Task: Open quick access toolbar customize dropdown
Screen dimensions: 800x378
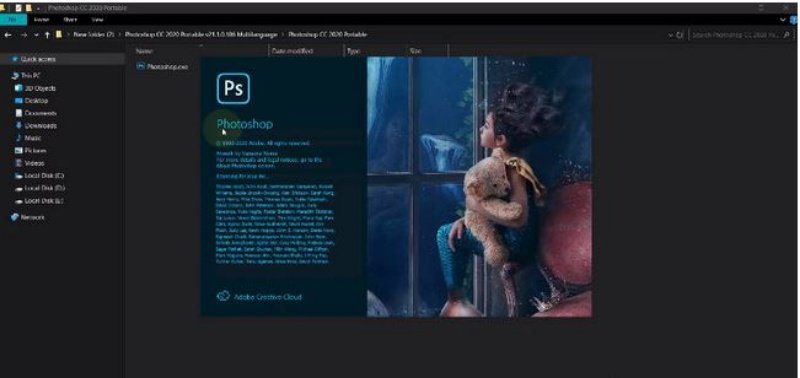Action: point(38,8)
